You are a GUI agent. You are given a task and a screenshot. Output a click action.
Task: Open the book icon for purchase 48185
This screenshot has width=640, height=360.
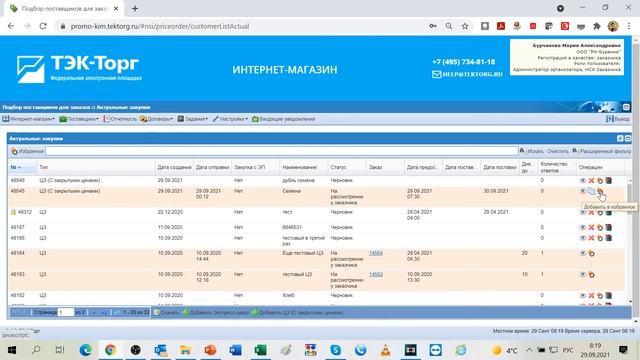click(x=608, y=238)
